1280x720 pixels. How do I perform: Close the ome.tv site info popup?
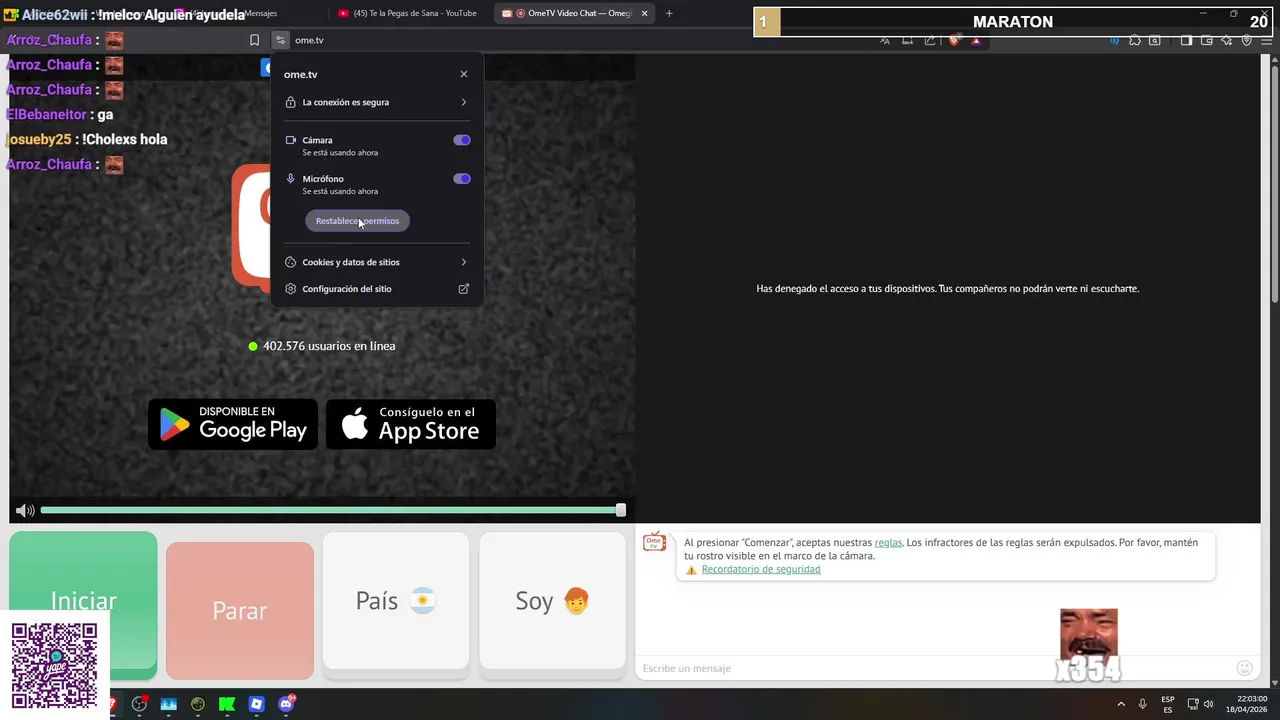click(x=463, y=74)
